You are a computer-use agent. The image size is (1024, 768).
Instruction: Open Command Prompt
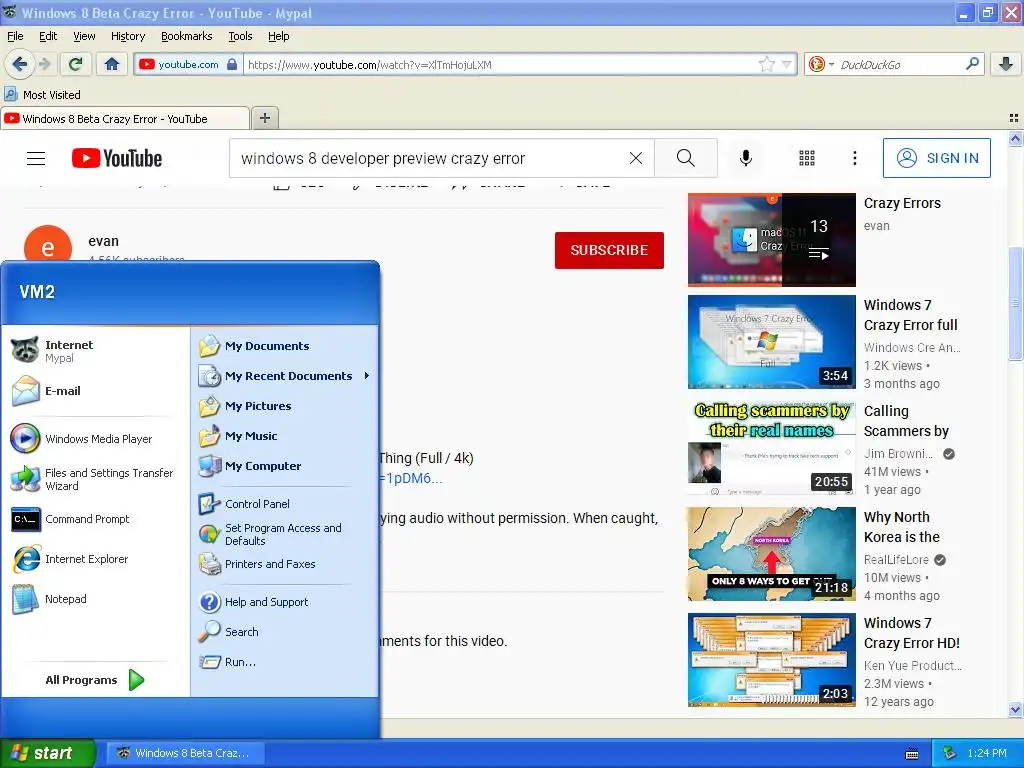(x=94, y=519)
